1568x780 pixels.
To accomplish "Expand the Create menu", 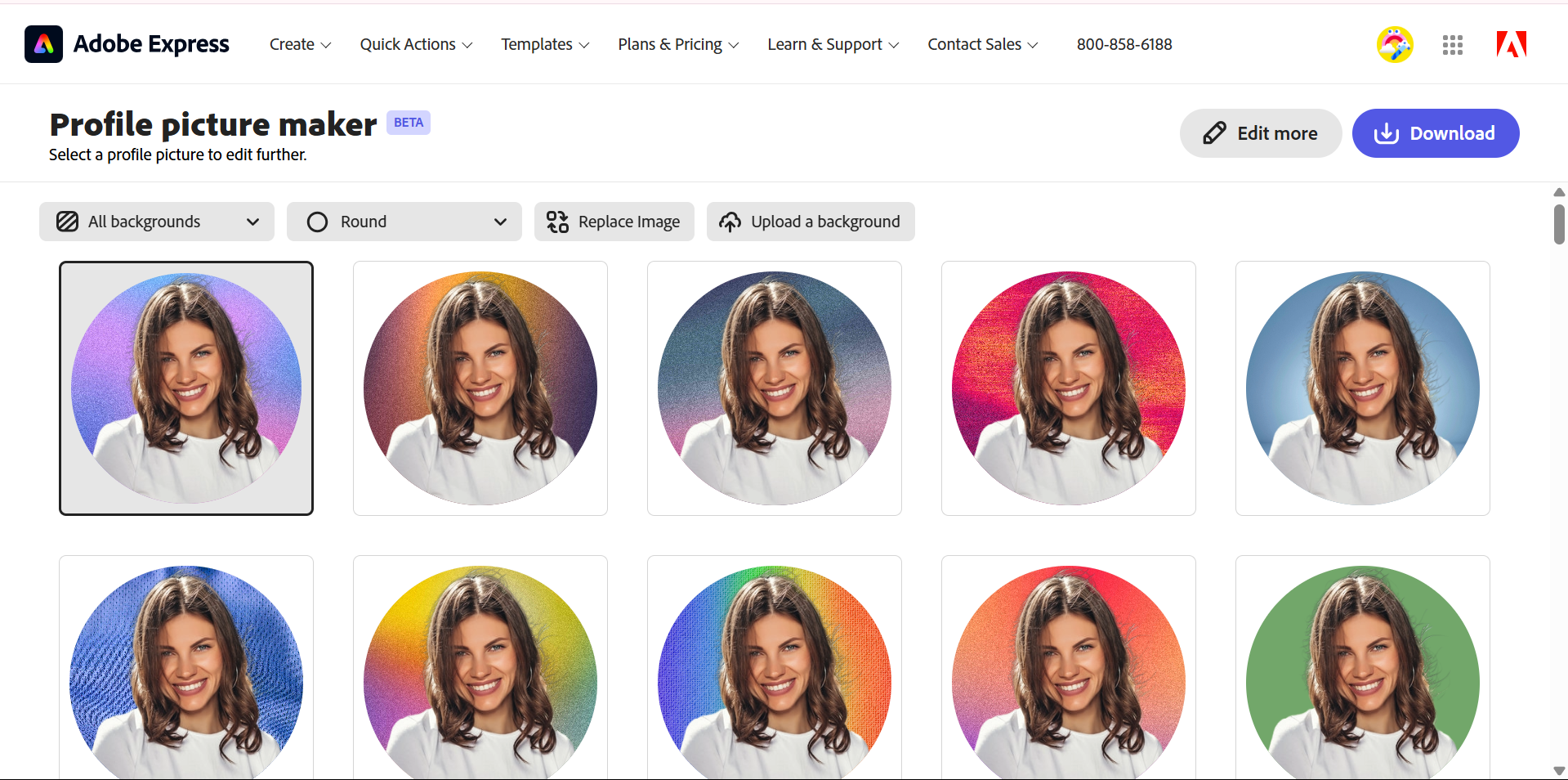I will click(299, 44).
